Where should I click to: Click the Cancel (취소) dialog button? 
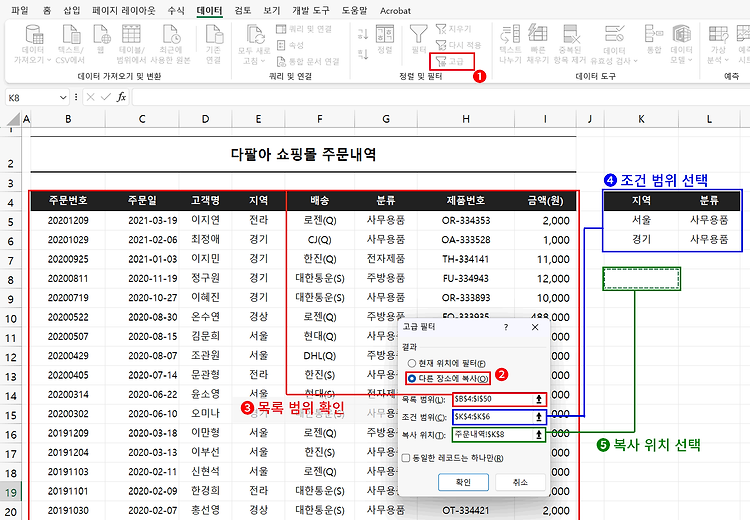click(x=520, y=482)
